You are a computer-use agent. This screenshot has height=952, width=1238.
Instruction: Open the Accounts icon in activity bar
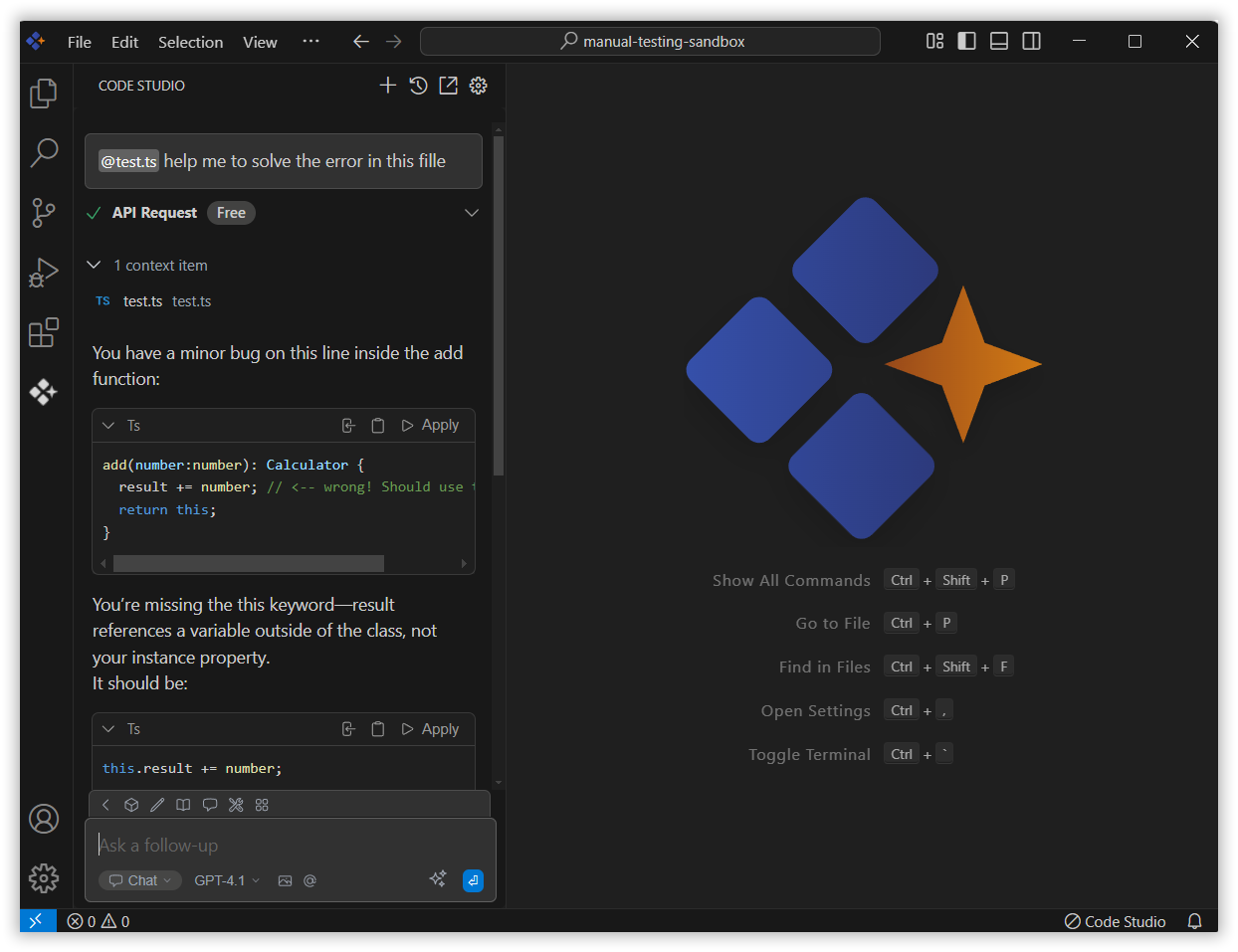(43, 819)
